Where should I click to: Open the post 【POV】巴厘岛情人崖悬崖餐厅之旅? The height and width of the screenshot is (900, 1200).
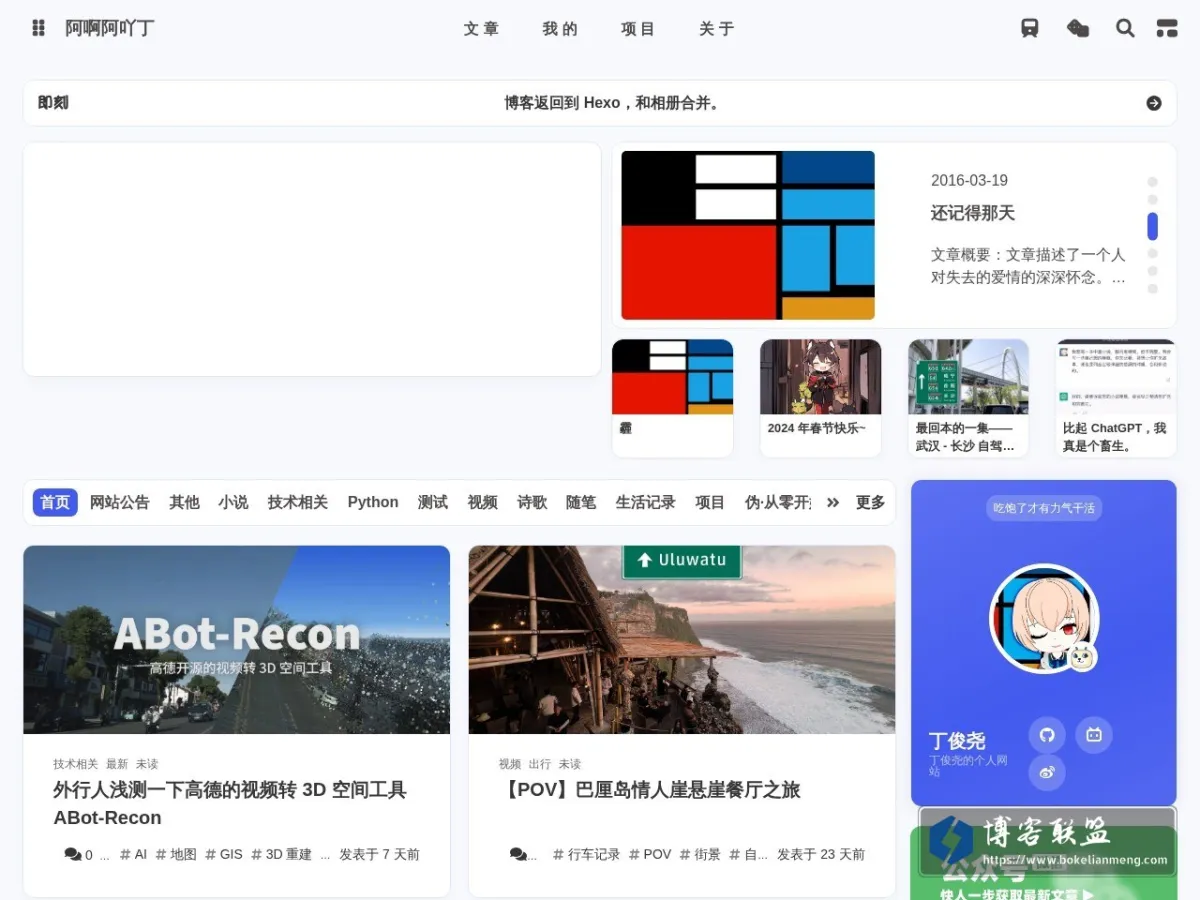point(650,790)
